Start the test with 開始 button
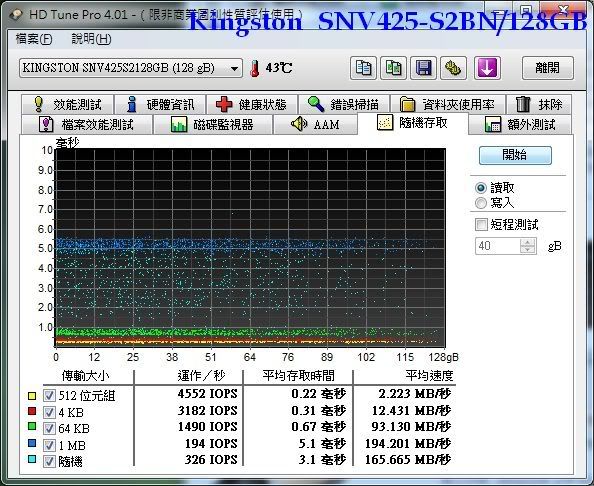The image size is (594, 486). [515, 155]
